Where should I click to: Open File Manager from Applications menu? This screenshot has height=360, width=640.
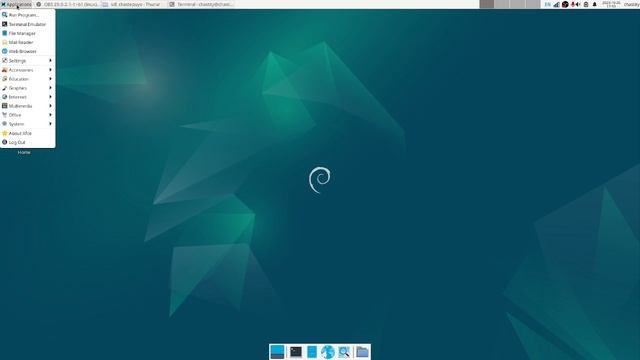point(28,33)
